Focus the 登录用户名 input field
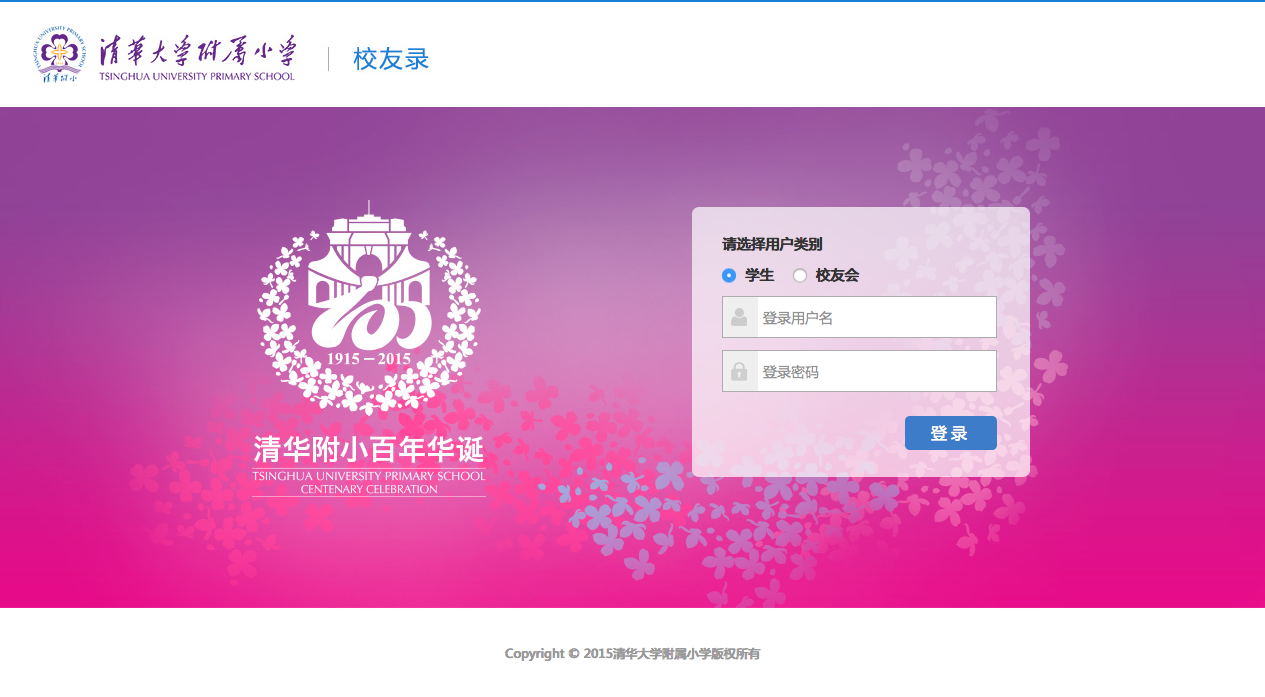 pyautogui.click(x=859, y=317)
